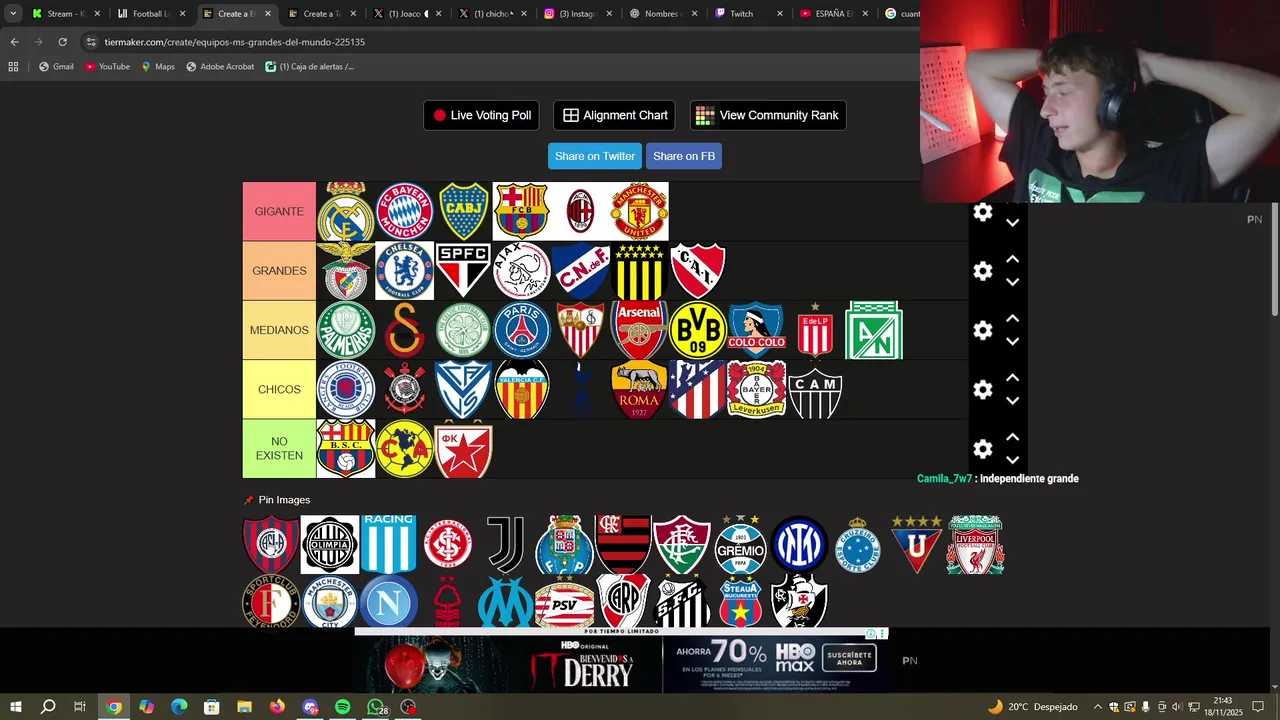
Task: Open the Gmail bookmark
Action: tap(56, 67)
